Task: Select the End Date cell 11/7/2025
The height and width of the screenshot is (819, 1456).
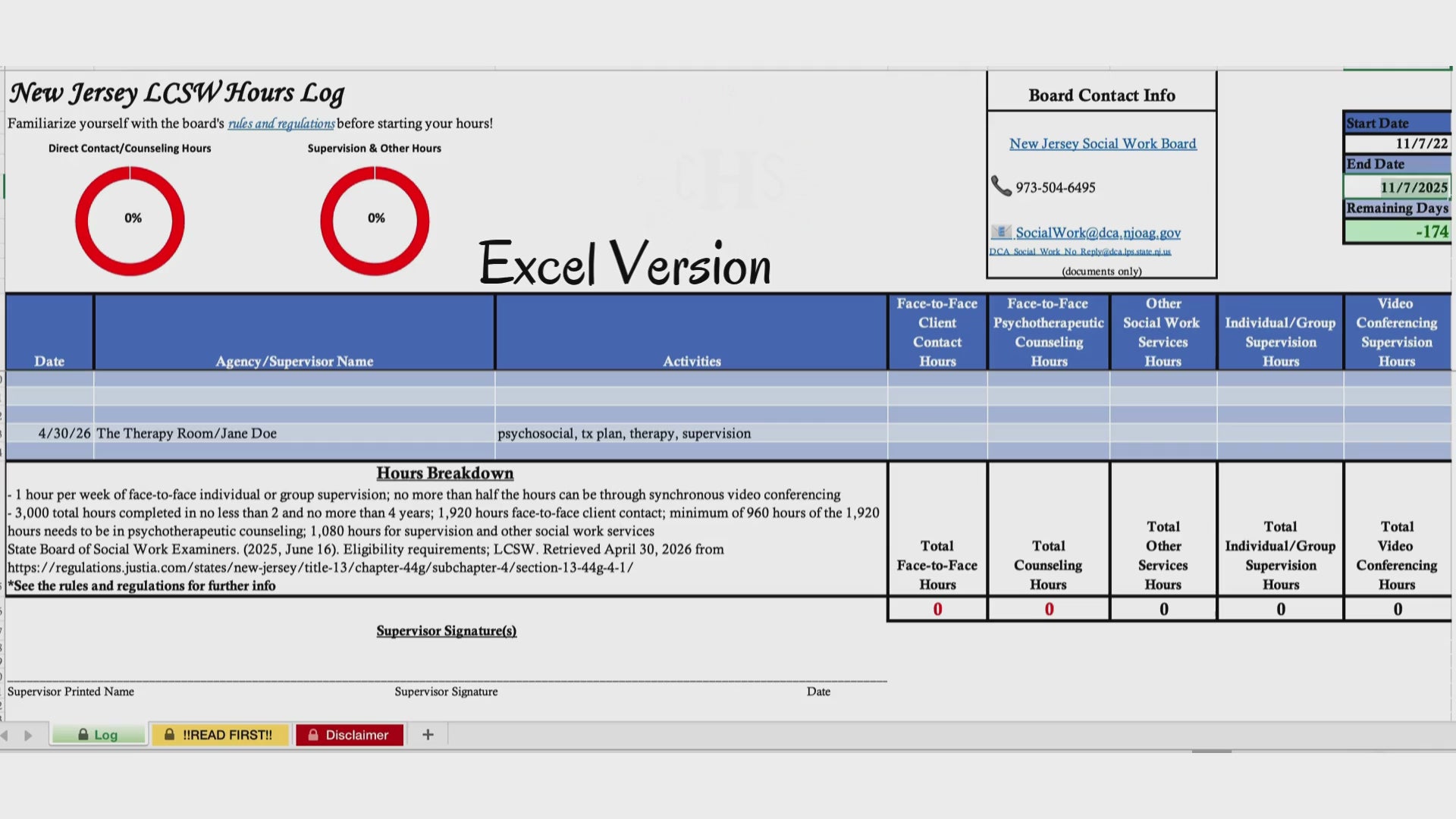Action: 1397,187
